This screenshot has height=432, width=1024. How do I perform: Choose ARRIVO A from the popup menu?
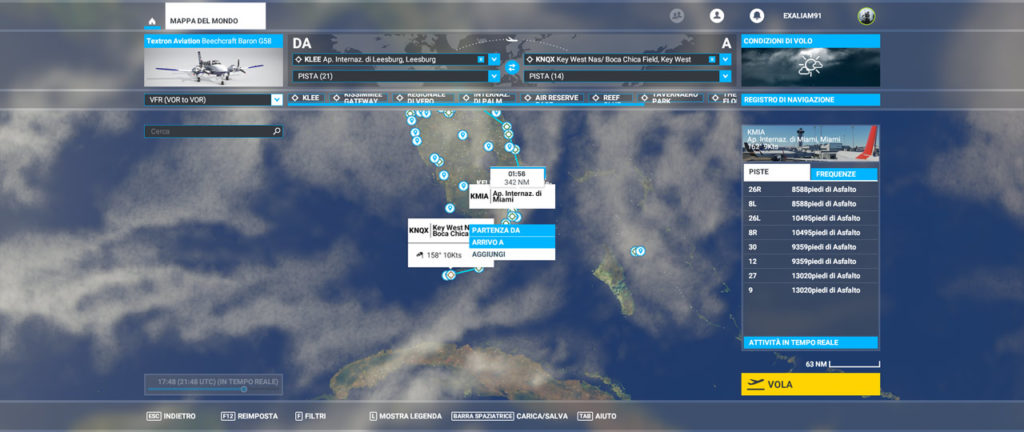click(x=513, y=242)
